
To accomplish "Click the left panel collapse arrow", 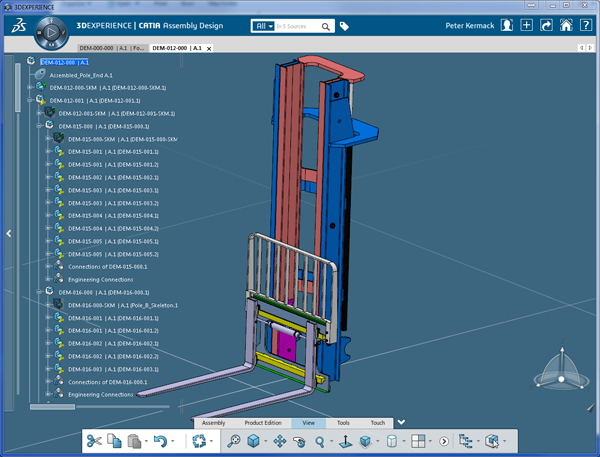I will (x=9, y=233).
